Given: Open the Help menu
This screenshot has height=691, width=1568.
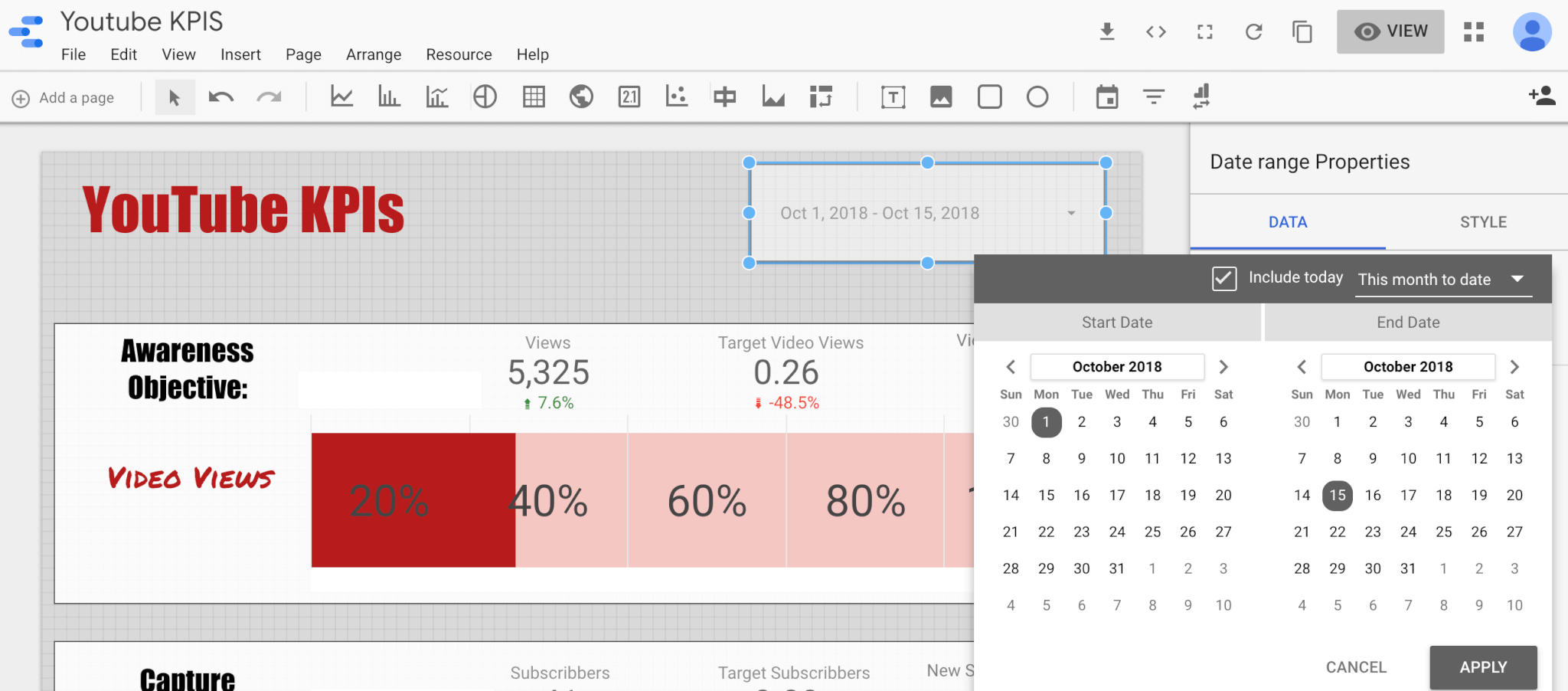Looking at the screenshot, I should tap(532, 54).
